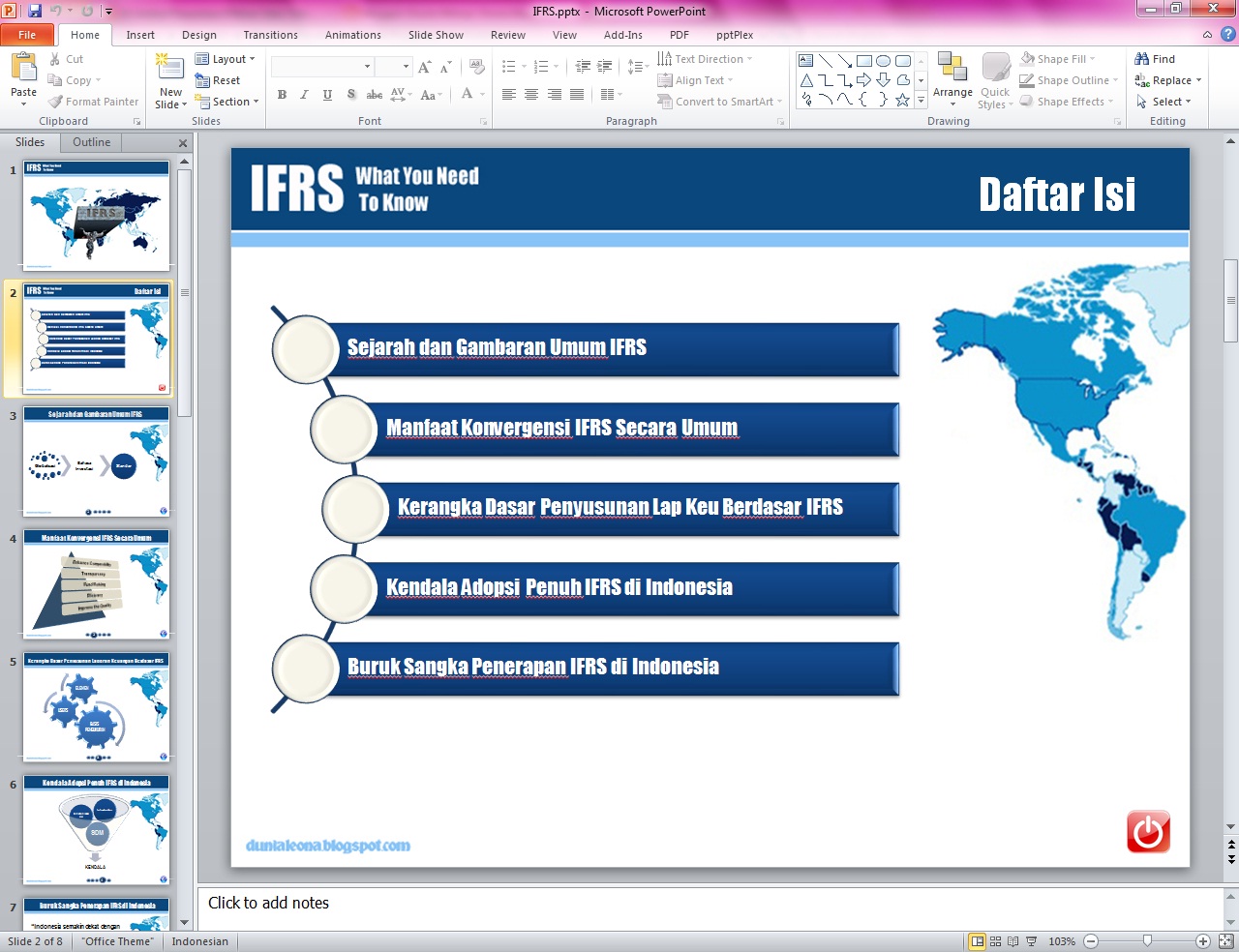Click the zoom in plus button
Viewport: 1239px width, 952px height.
1203,941
